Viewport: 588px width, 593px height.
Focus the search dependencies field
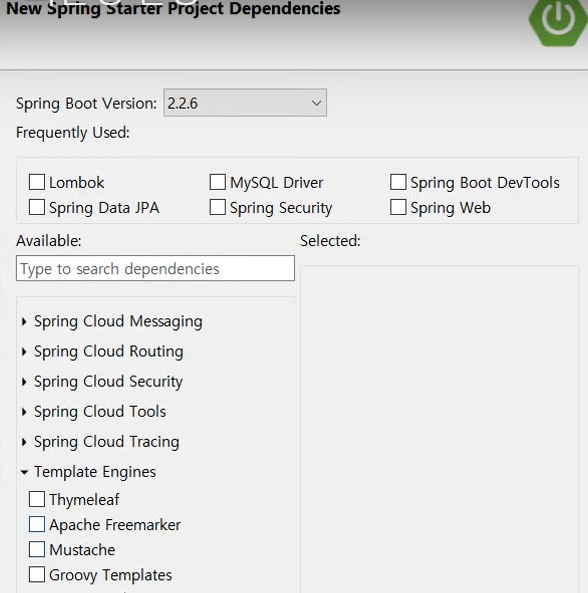(x=155, y=268)
